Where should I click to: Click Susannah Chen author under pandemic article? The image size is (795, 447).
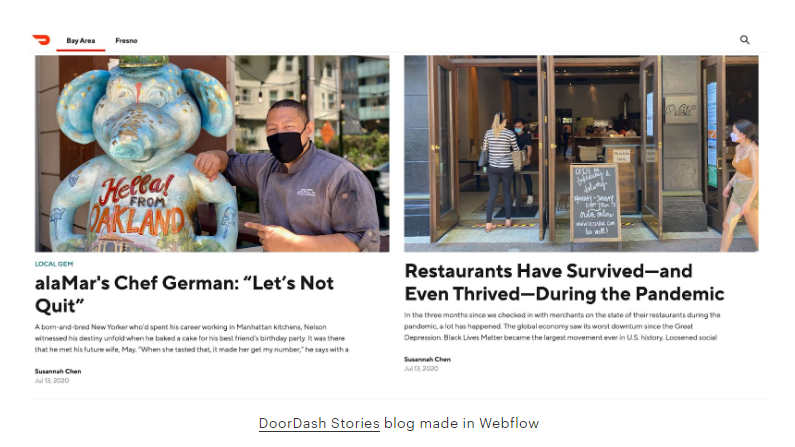427,359
